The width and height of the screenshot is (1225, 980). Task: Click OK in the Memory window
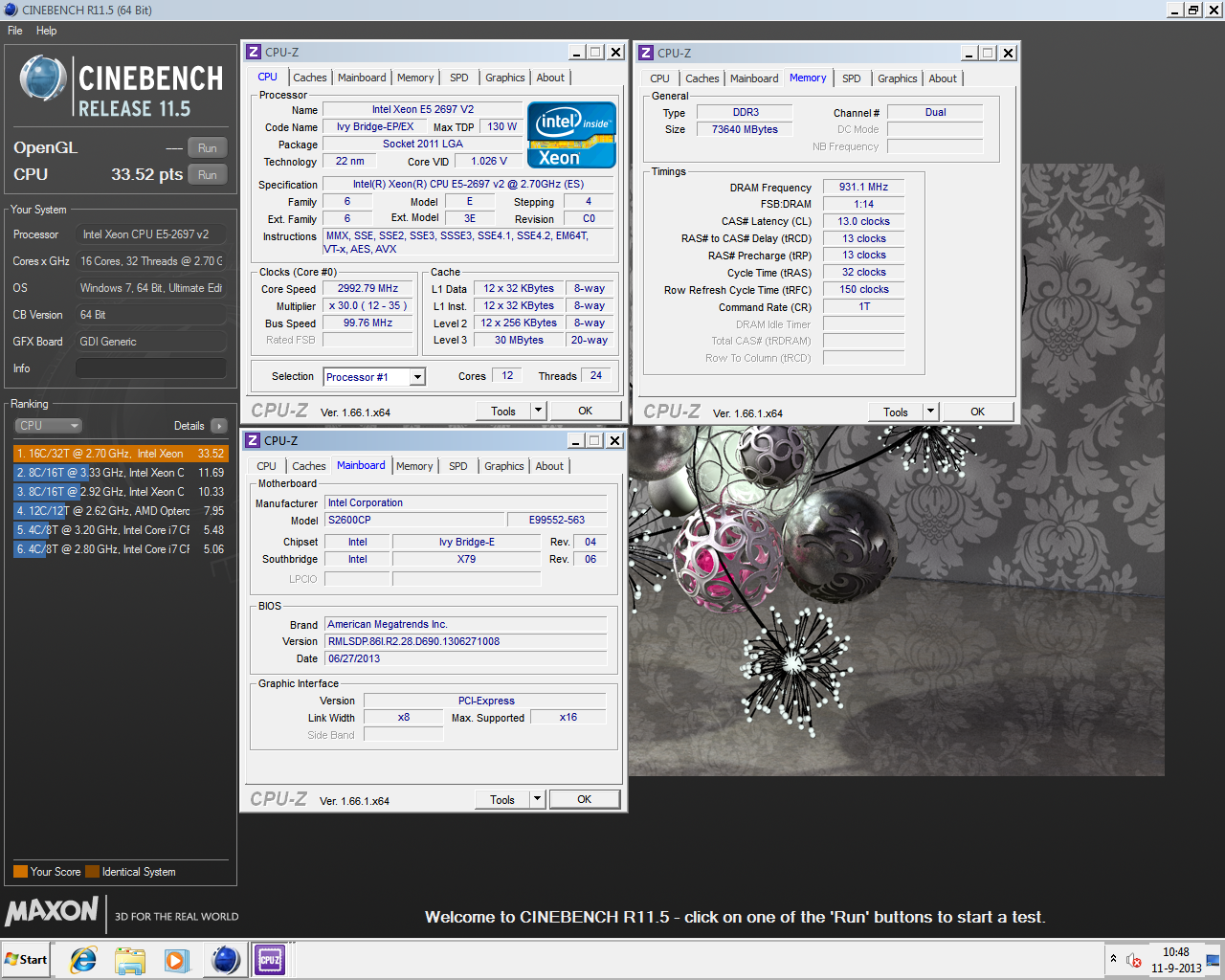[978, 412]
